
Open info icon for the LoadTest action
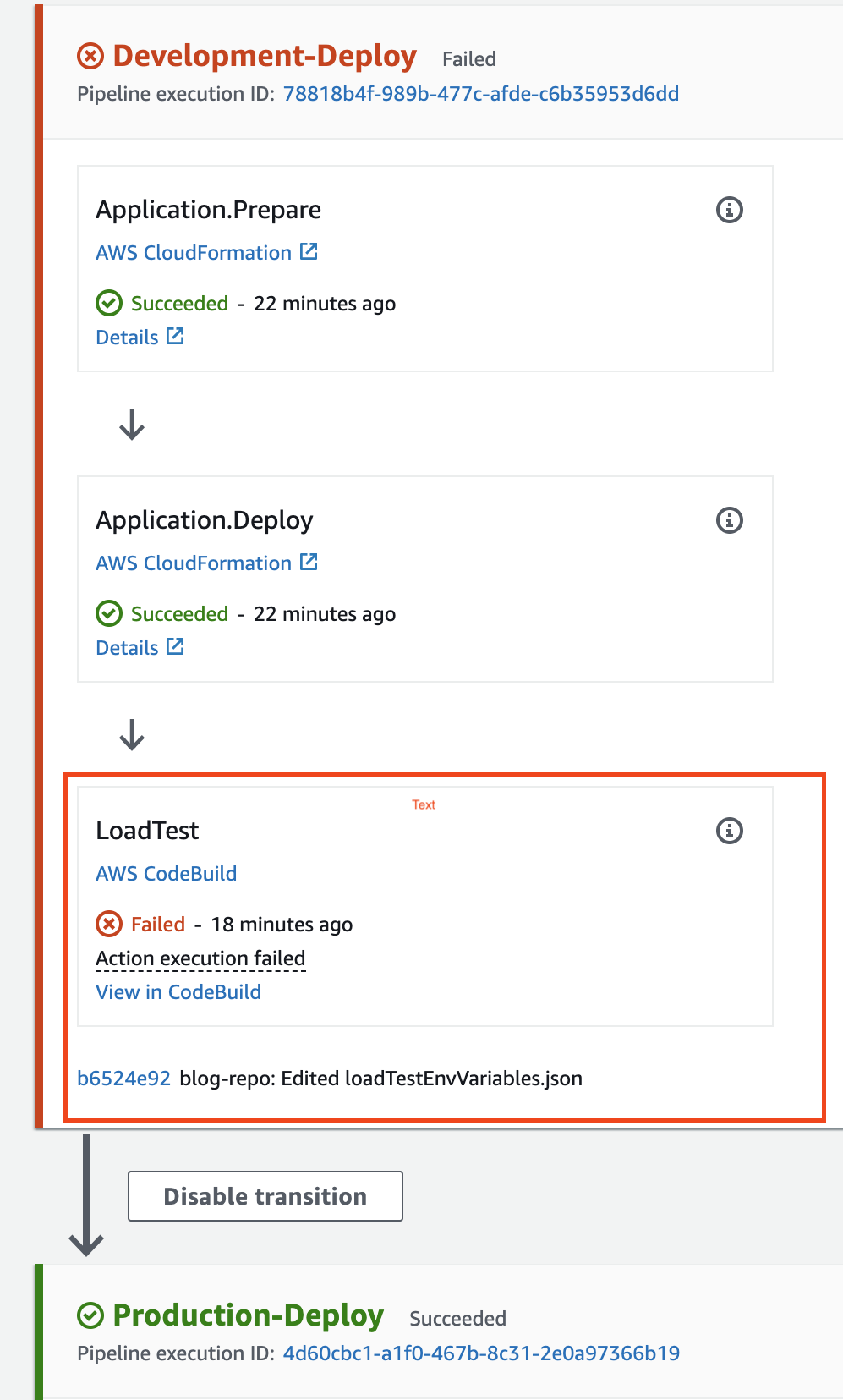pyautogui.click(x=729, y=830)
